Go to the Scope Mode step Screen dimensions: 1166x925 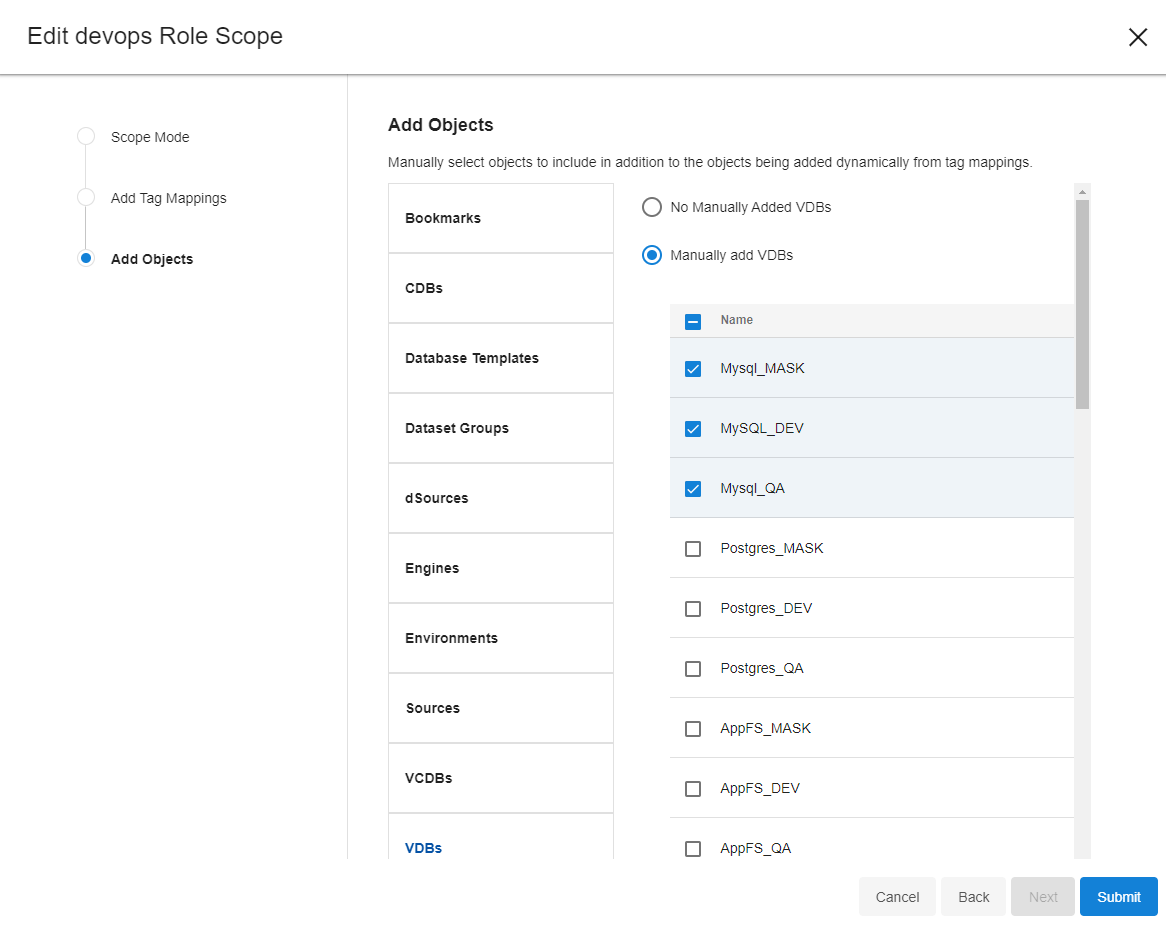click(149, 137)
